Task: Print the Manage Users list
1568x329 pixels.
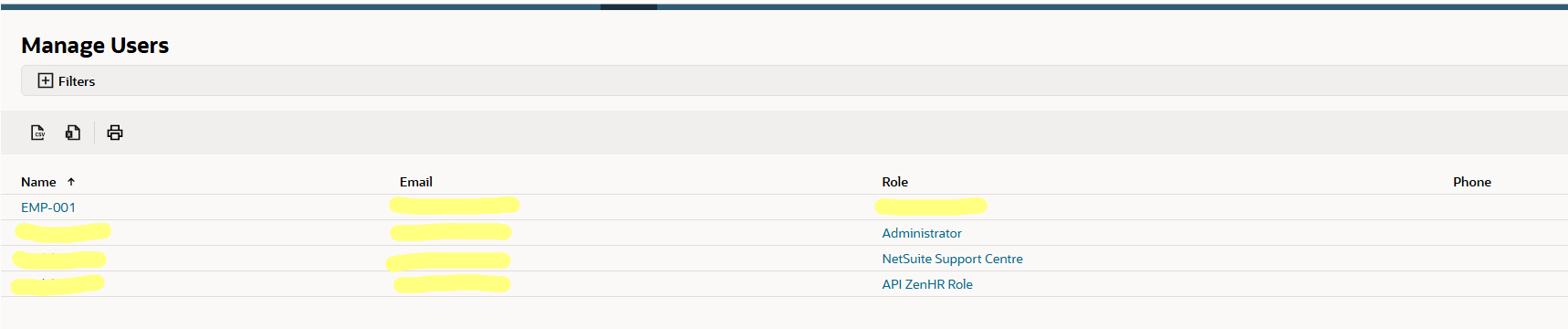Action: pos(115,133)
